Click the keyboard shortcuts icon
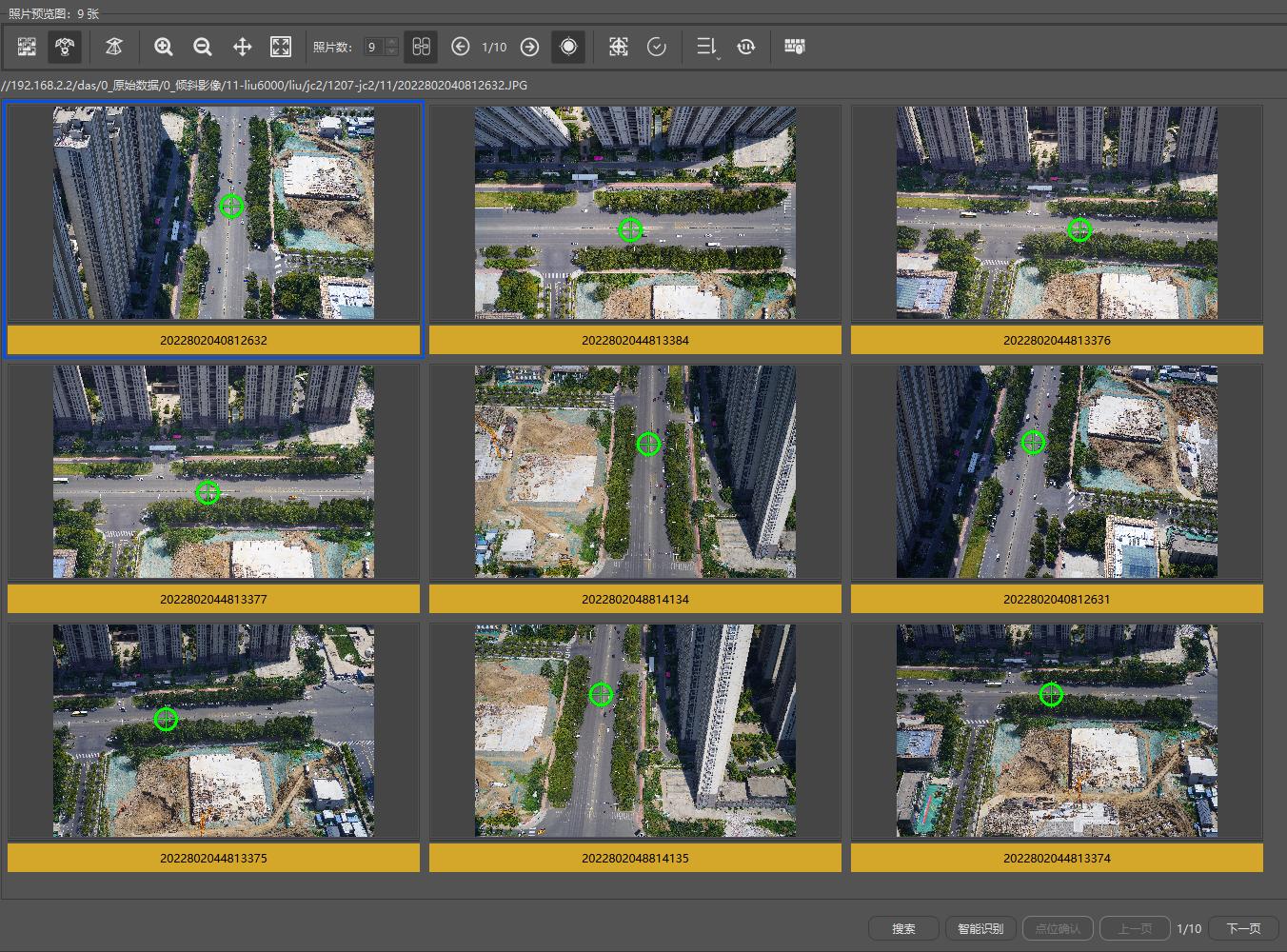 [x=794, y=47]
